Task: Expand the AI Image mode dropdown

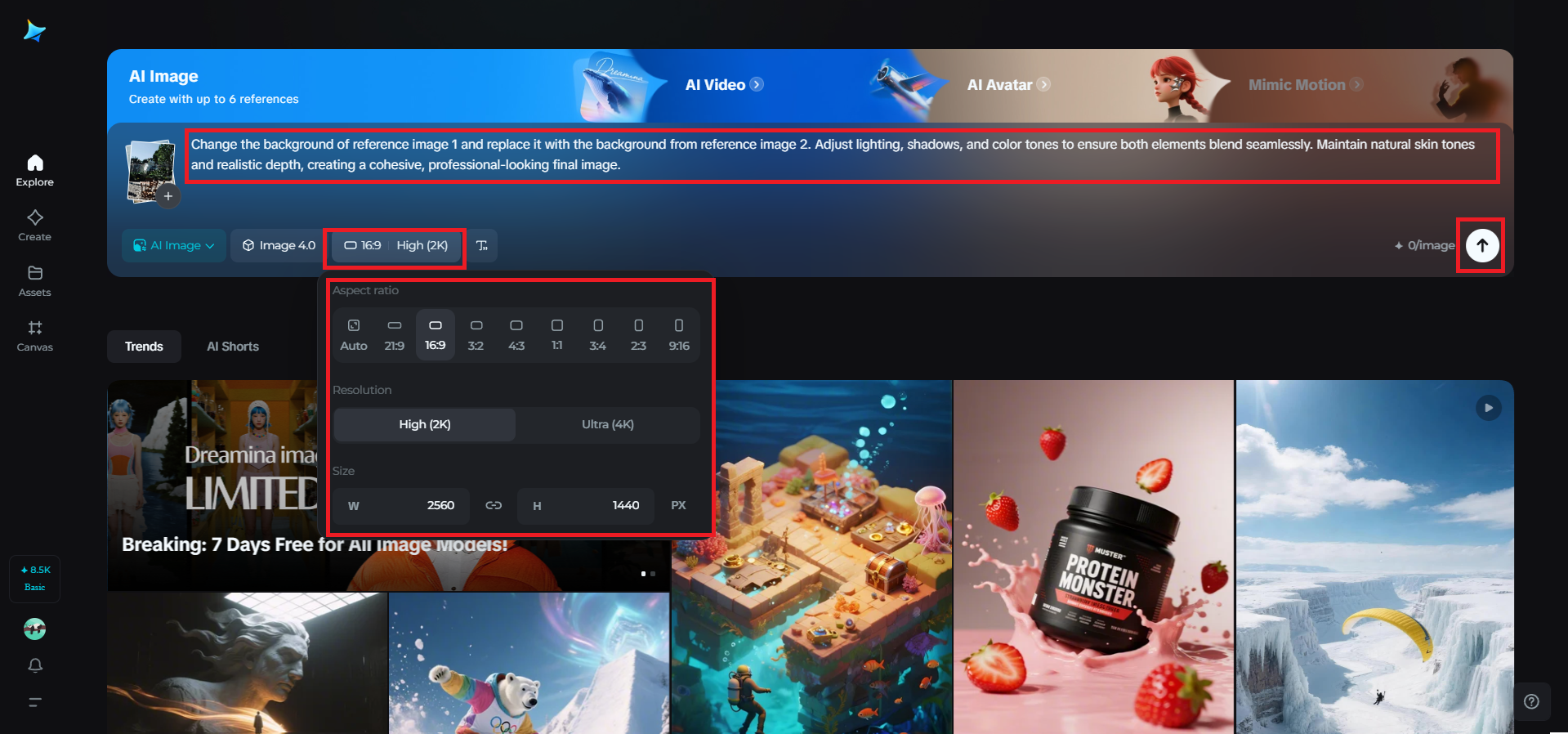Action: 174,245
